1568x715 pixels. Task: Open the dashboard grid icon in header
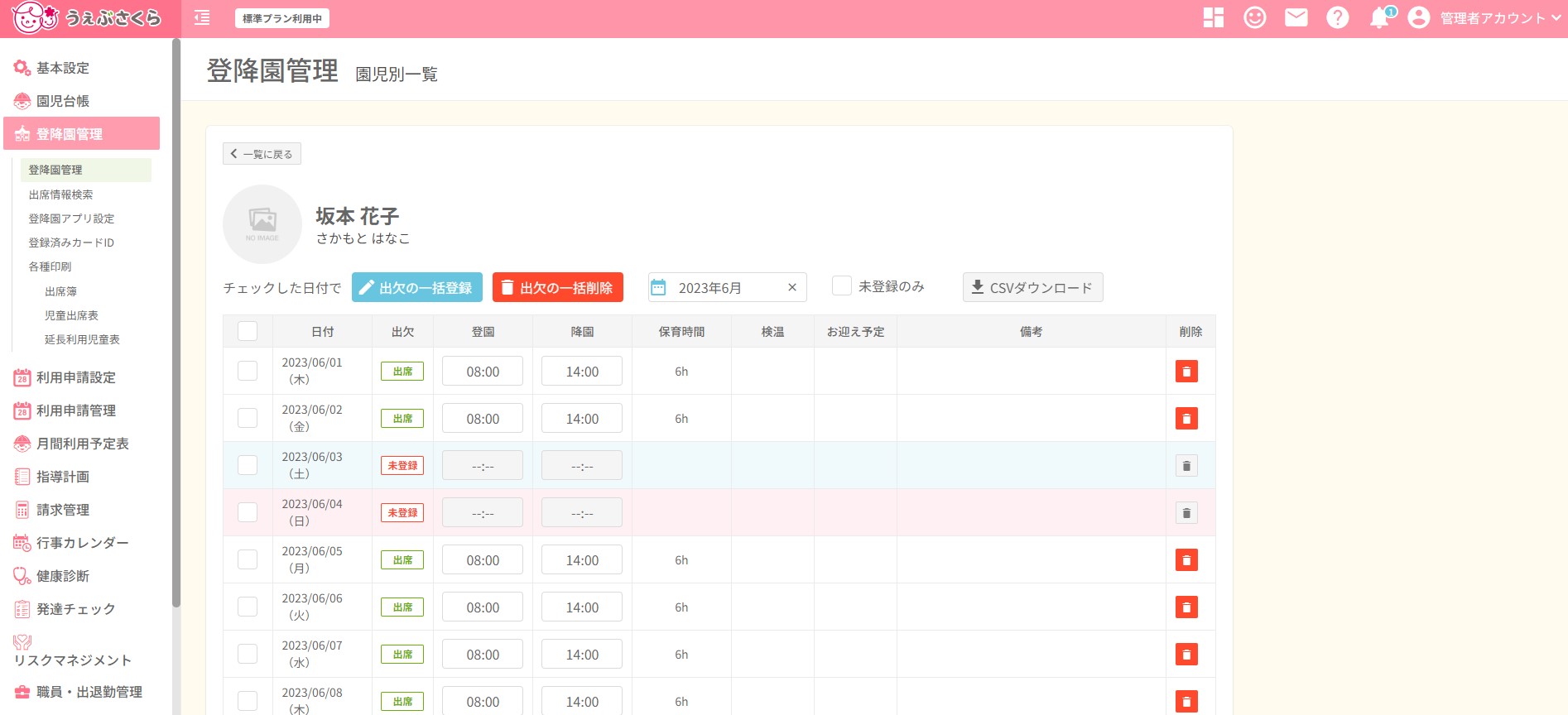[x=1214, y=17]
